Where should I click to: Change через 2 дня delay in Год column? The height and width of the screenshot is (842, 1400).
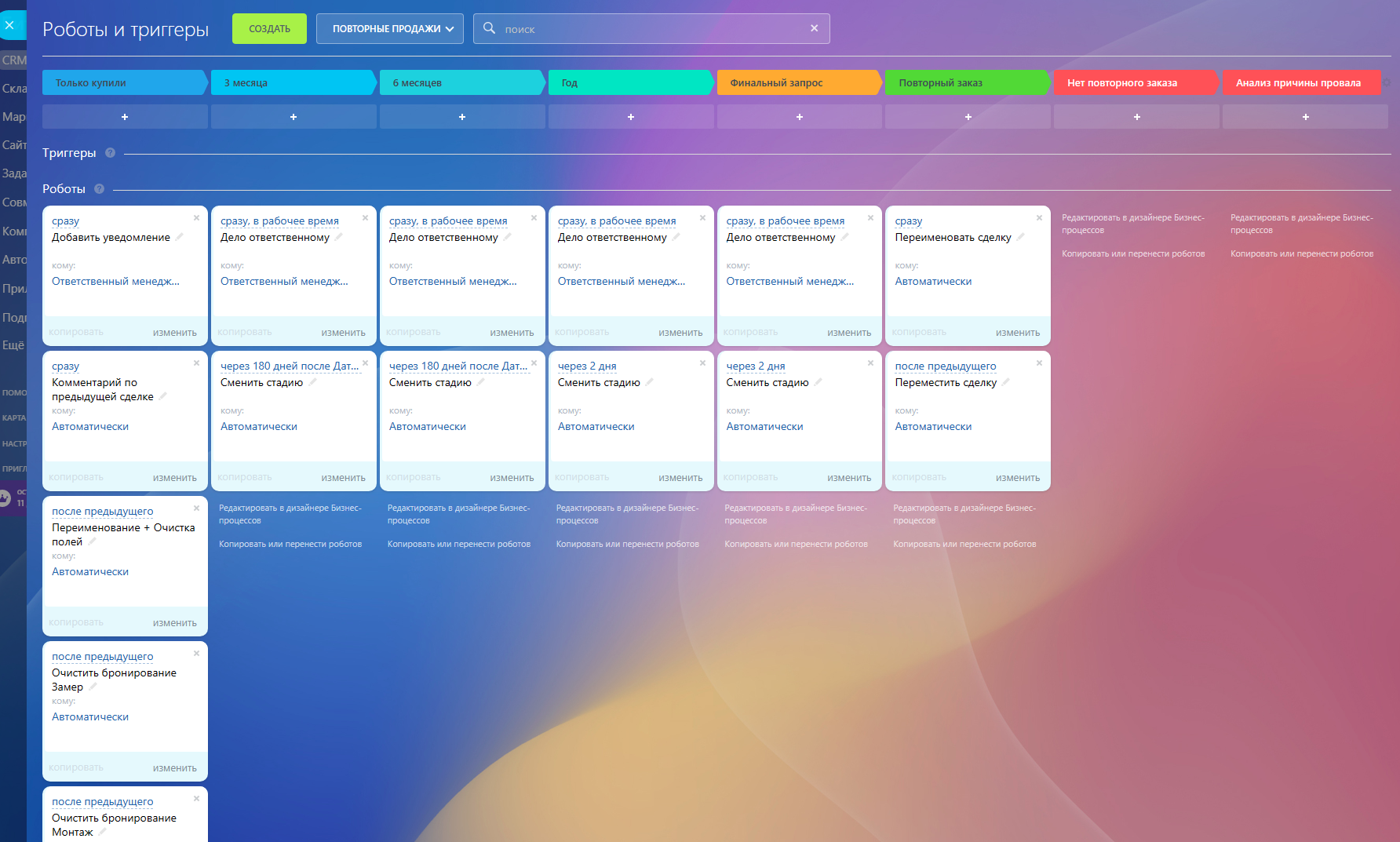coord(587,366)
